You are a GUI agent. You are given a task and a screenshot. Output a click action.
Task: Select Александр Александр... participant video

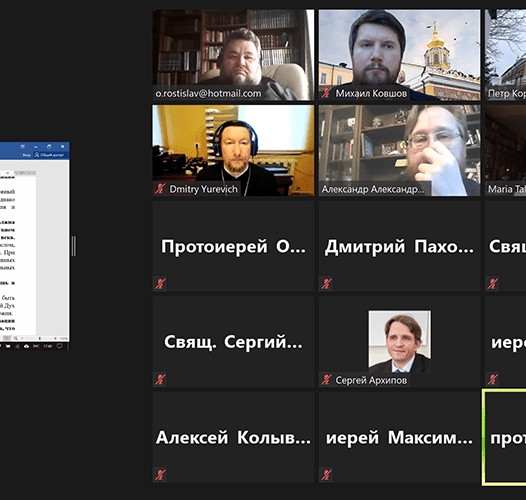click(400, 150)
